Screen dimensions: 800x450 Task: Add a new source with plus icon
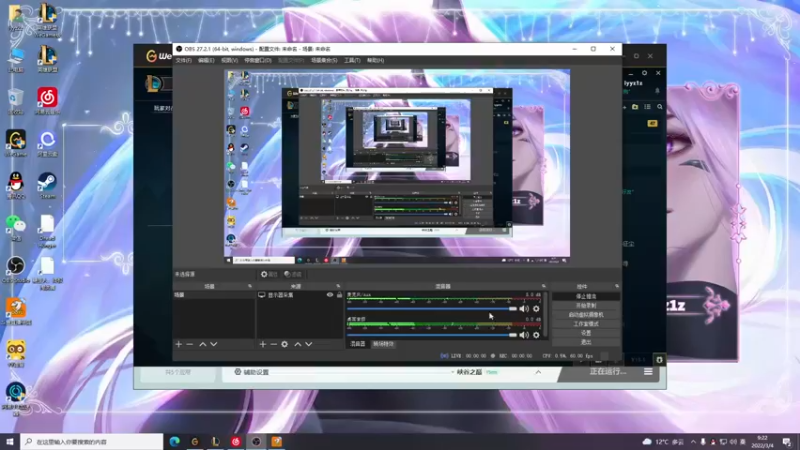coord(263,344)
